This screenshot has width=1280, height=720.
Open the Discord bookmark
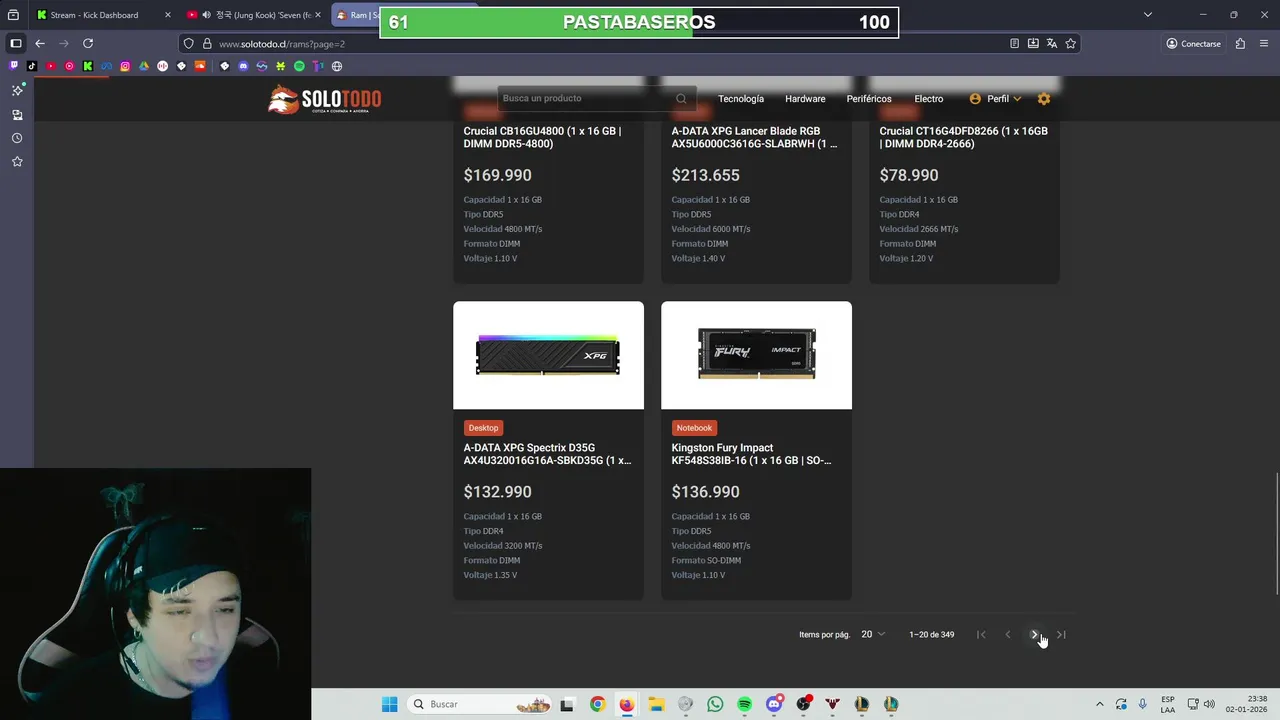tap(243, 66)
